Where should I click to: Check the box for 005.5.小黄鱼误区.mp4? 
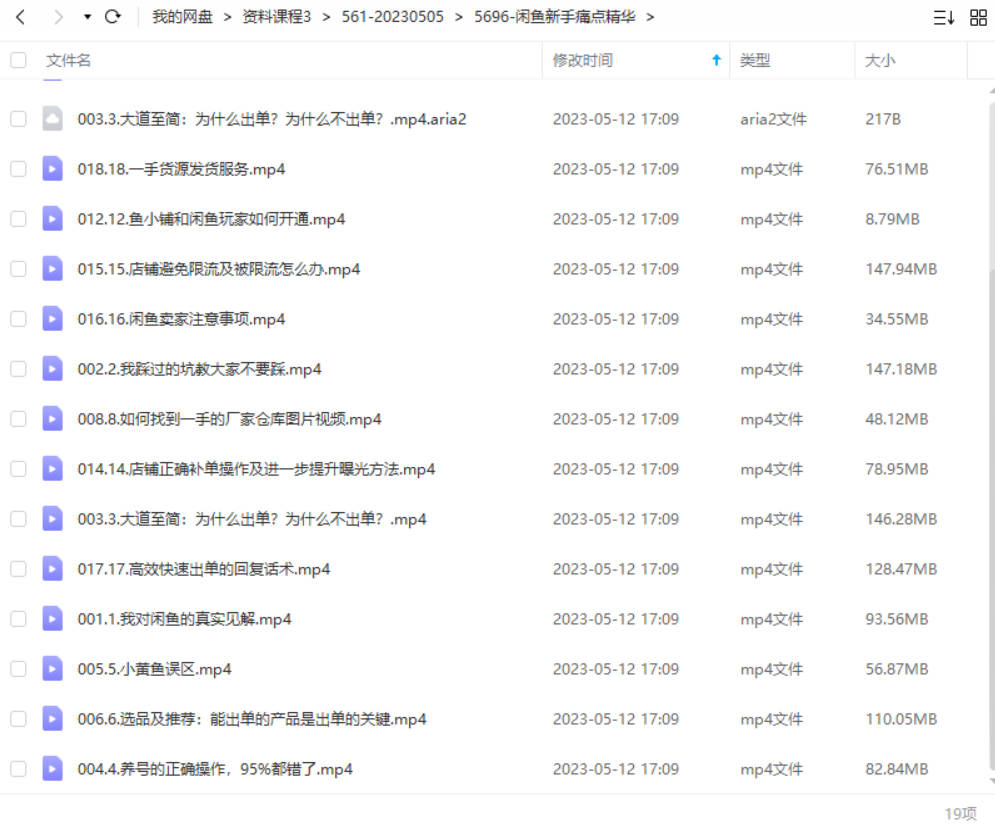(x=18, y=669)
